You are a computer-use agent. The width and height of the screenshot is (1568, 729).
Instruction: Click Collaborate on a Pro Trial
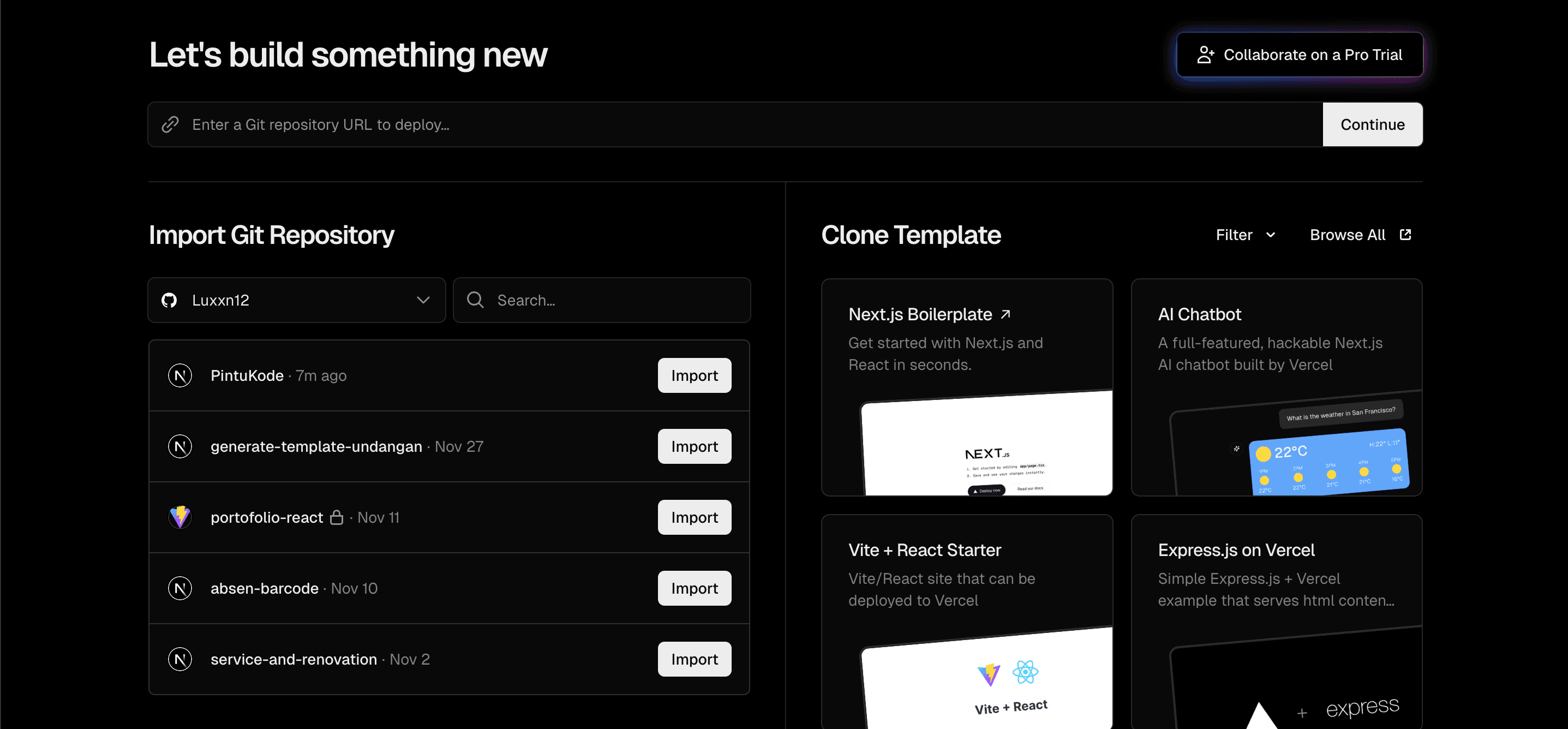pyautogui.click(x=1300, y=55)
